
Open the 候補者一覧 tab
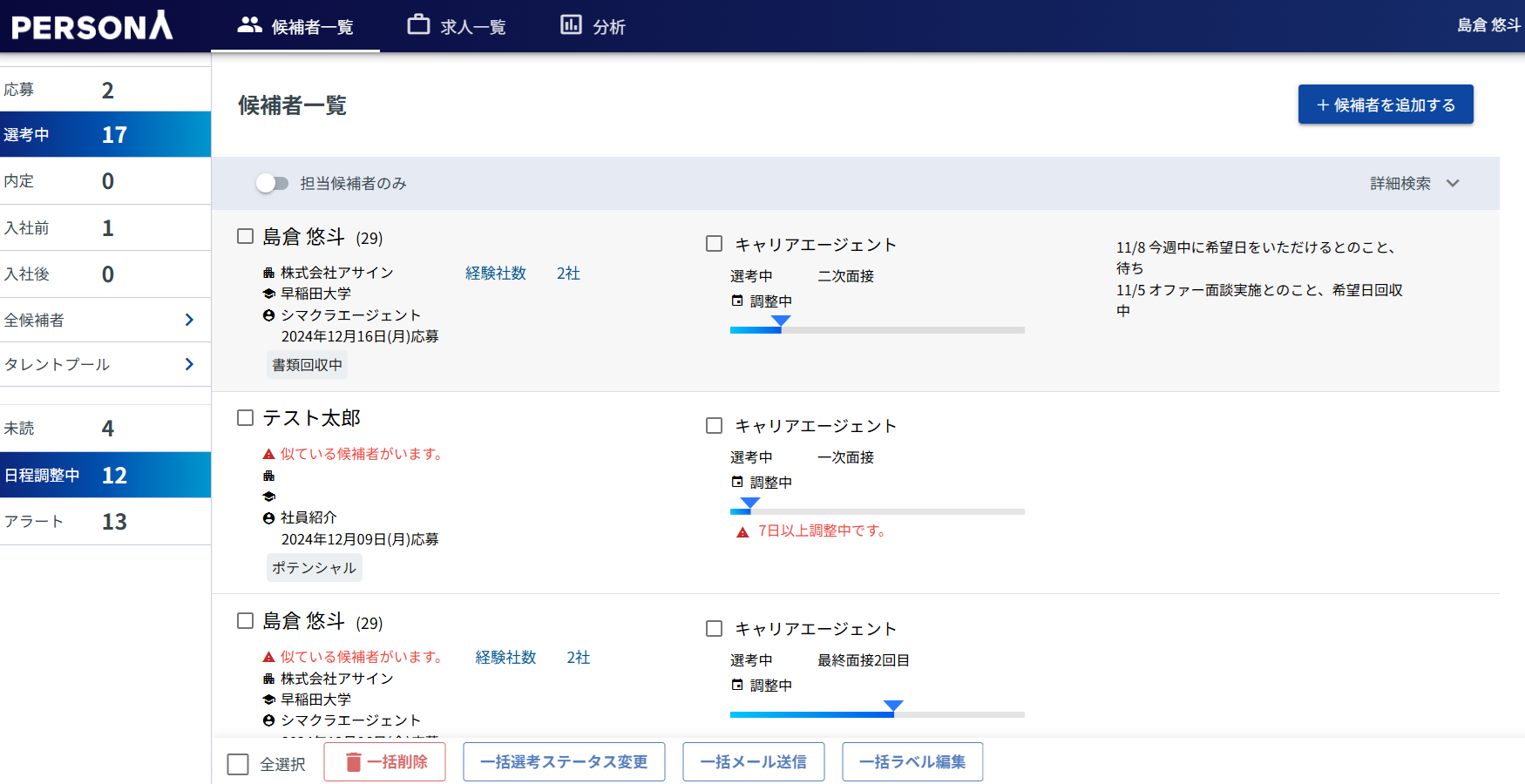(295, 26)
